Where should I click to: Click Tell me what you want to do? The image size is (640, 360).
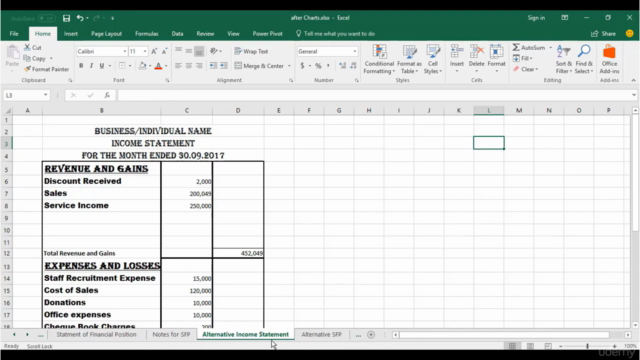tap(335, 34)
